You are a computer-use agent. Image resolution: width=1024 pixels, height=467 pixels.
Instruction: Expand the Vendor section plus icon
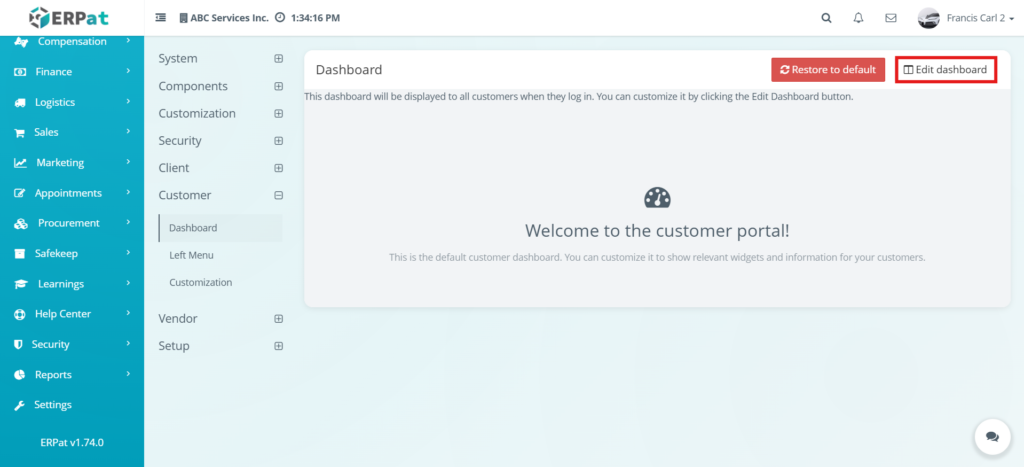coord(279,319)
